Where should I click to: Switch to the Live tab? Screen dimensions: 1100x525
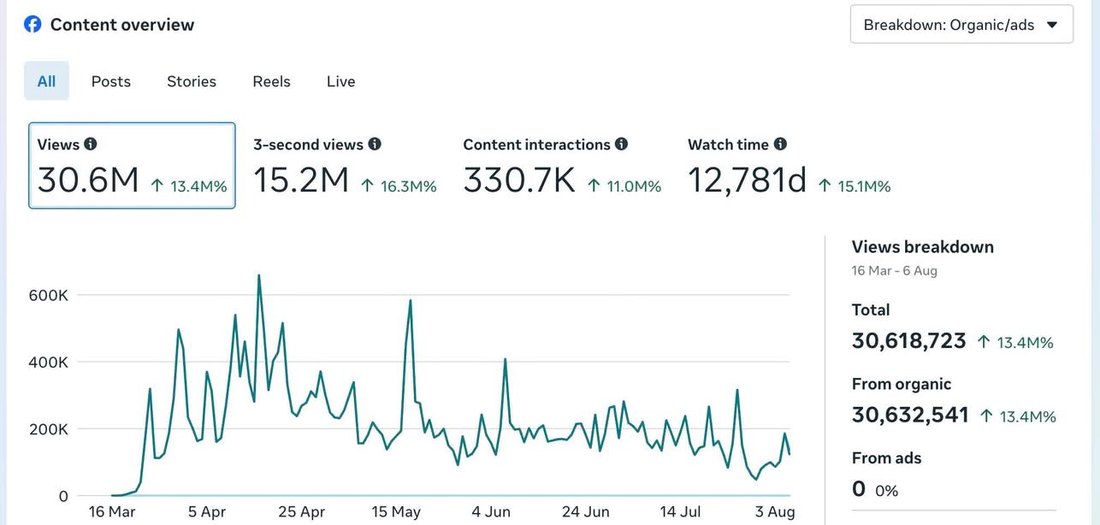click(x=341, y=81)
